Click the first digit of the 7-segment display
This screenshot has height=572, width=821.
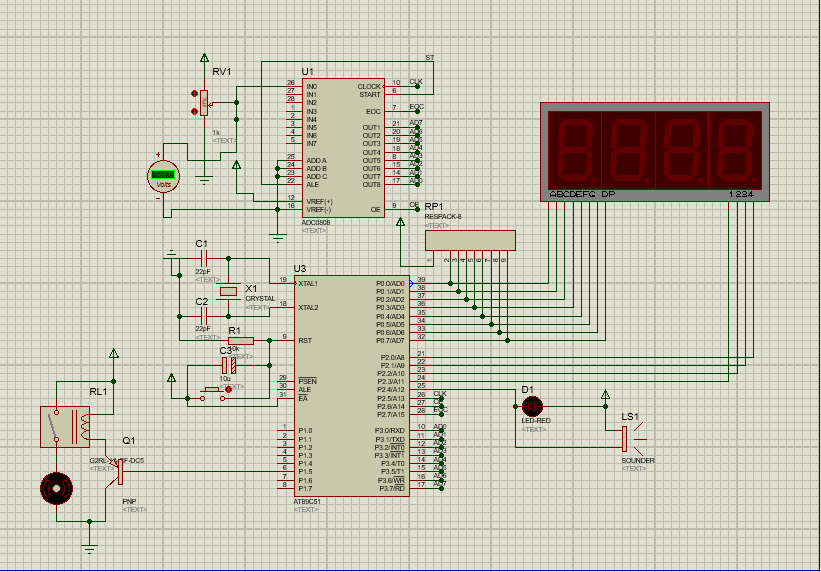coord(574,150)
